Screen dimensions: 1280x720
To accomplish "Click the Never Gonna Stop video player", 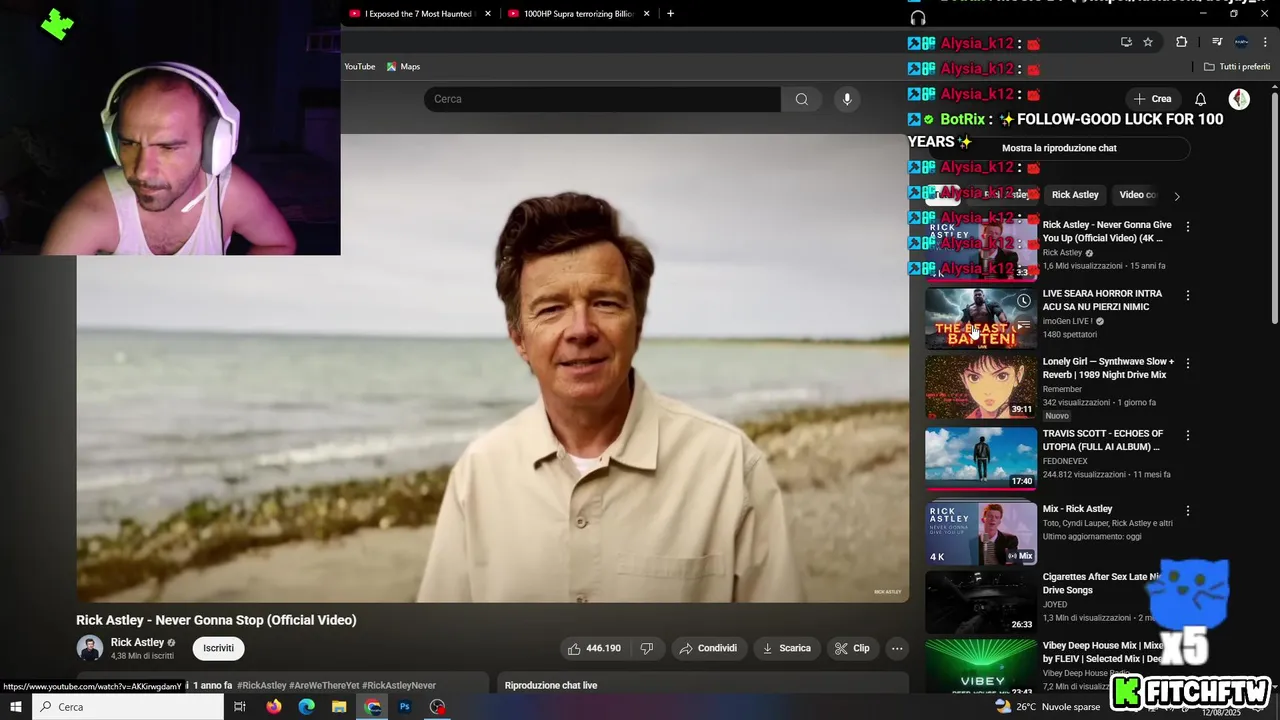I will coord(493,368).
